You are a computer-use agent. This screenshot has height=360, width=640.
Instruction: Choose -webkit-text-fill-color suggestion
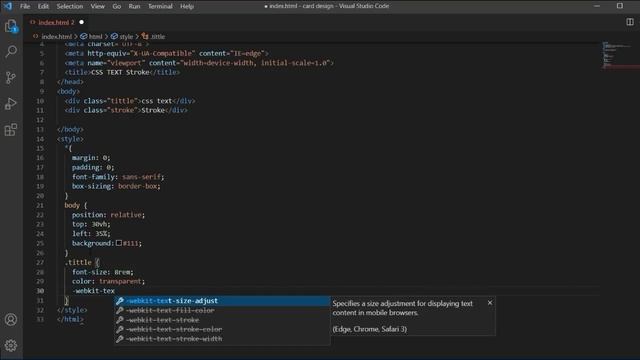[222, 311]
